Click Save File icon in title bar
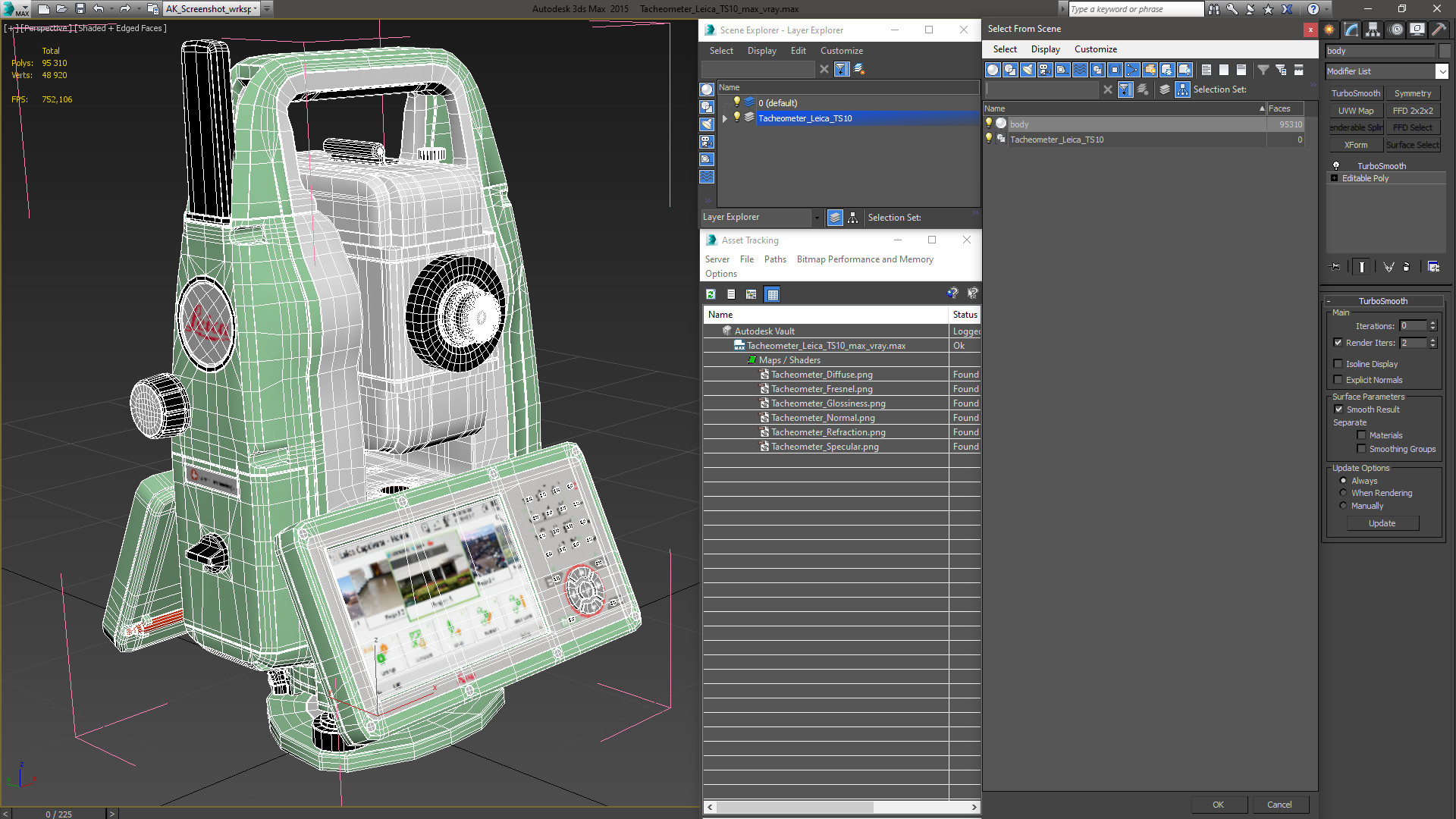This screenshot has height=819, width=1456. point(80,9)
